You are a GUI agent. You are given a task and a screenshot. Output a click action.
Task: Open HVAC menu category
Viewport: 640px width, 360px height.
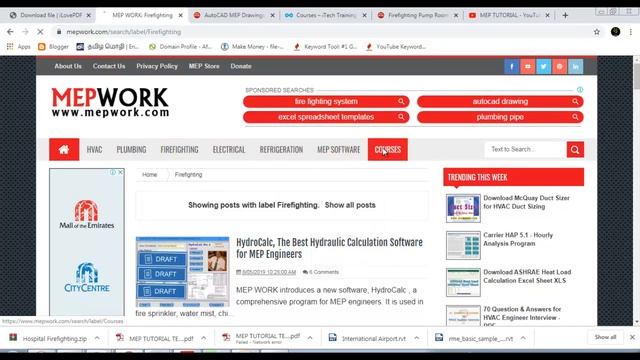(x=94, y=149)
